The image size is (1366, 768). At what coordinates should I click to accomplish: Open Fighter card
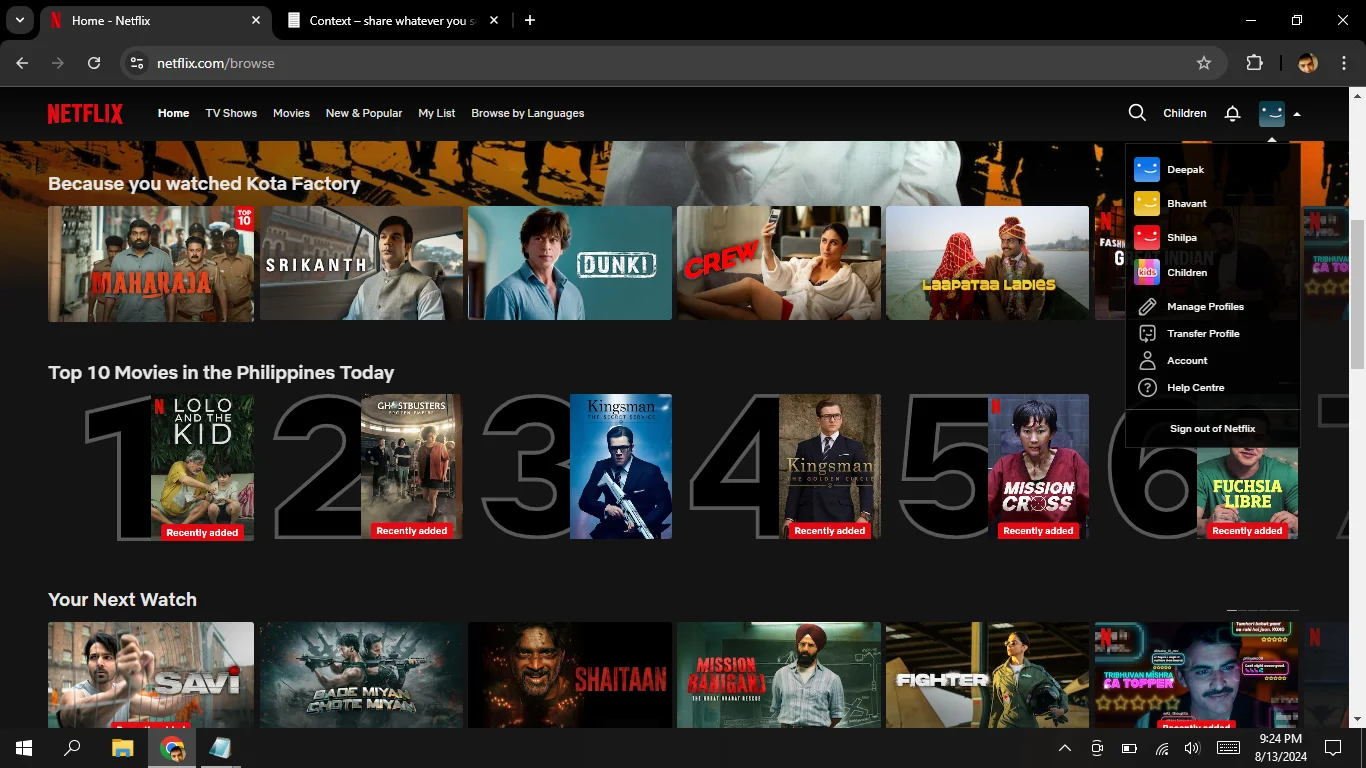pyautogui.click(x=988, y=675)
